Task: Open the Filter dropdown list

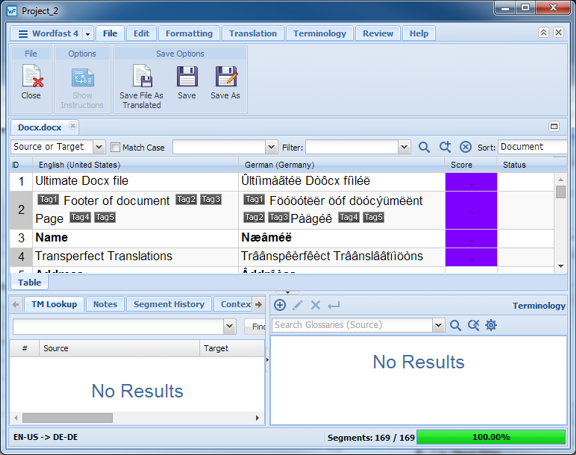Action: 404,147
